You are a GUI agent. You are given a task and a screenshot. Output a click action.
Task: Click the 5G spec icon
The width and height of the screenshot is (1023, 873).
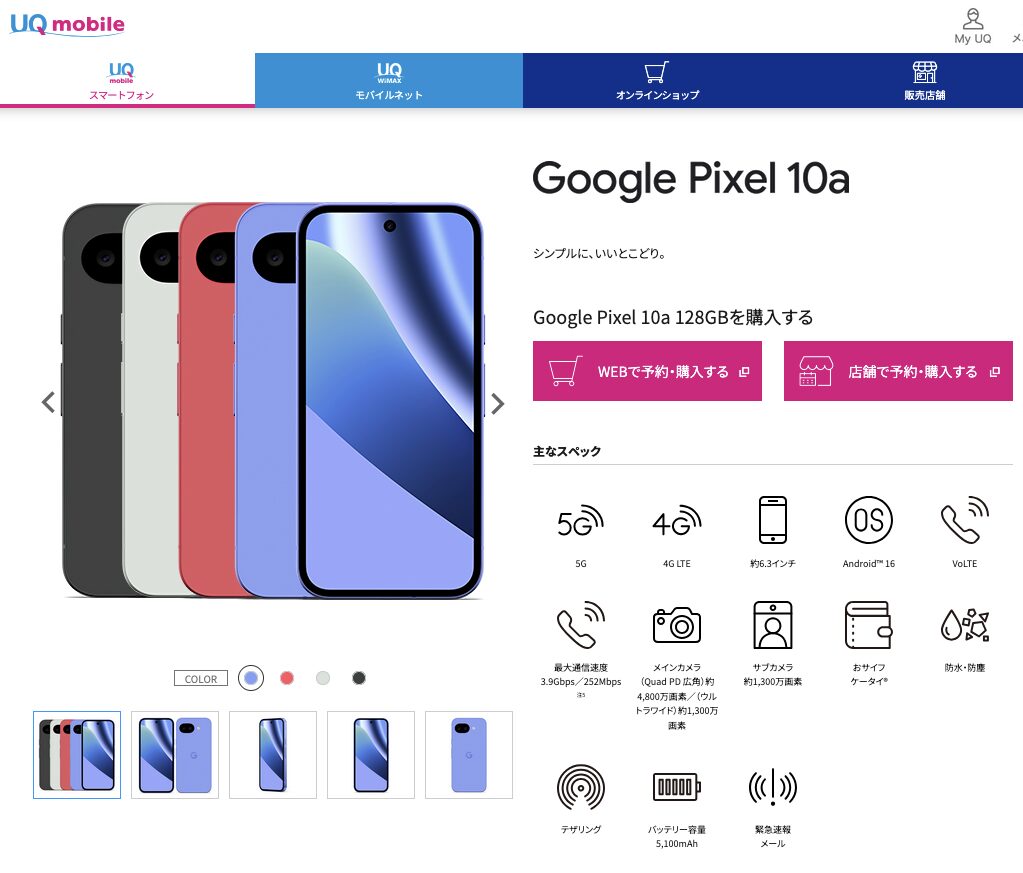580,521
